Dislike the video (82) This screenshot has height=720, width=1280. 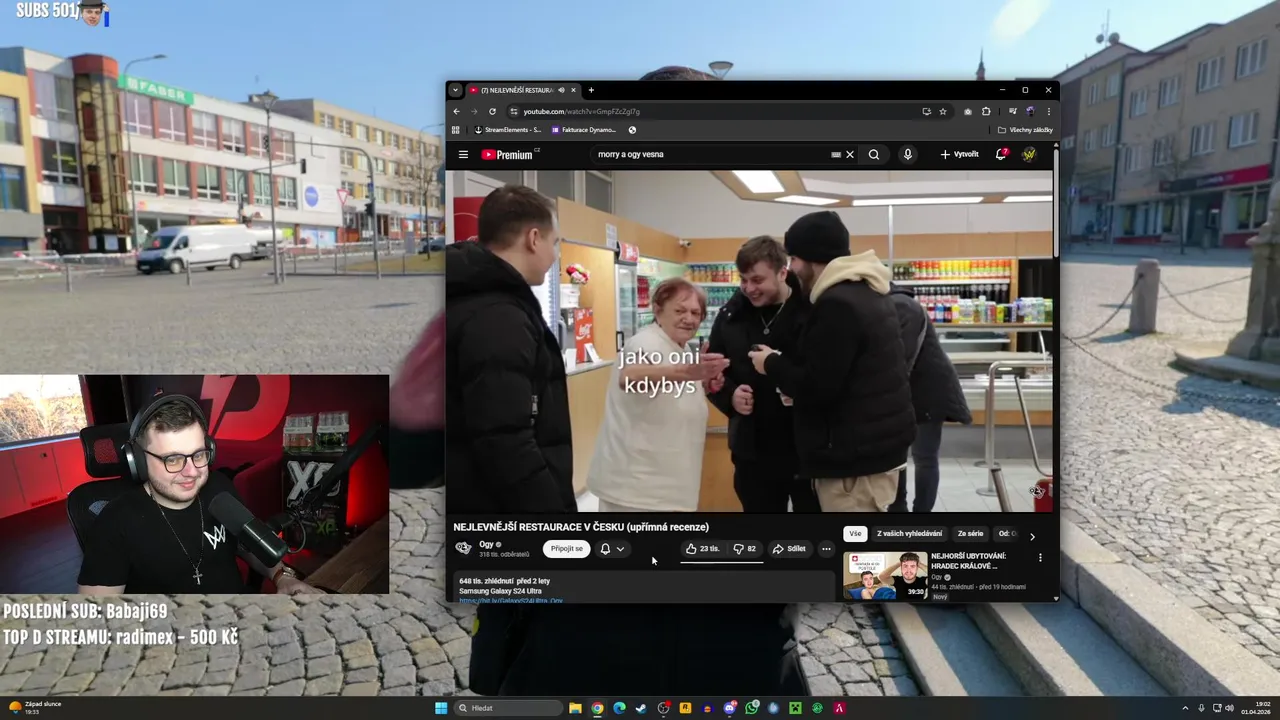click(745, 549)
